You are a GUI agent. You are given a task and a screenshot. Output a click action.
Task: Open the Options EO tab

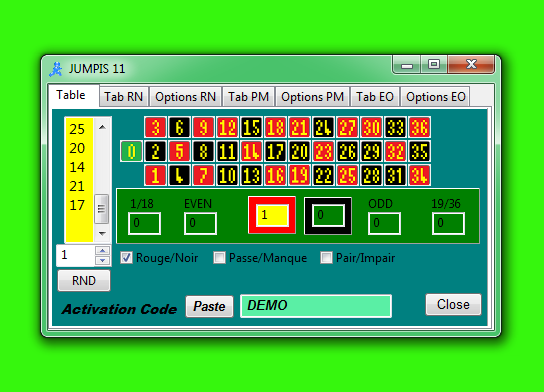(x=436, y=96)
